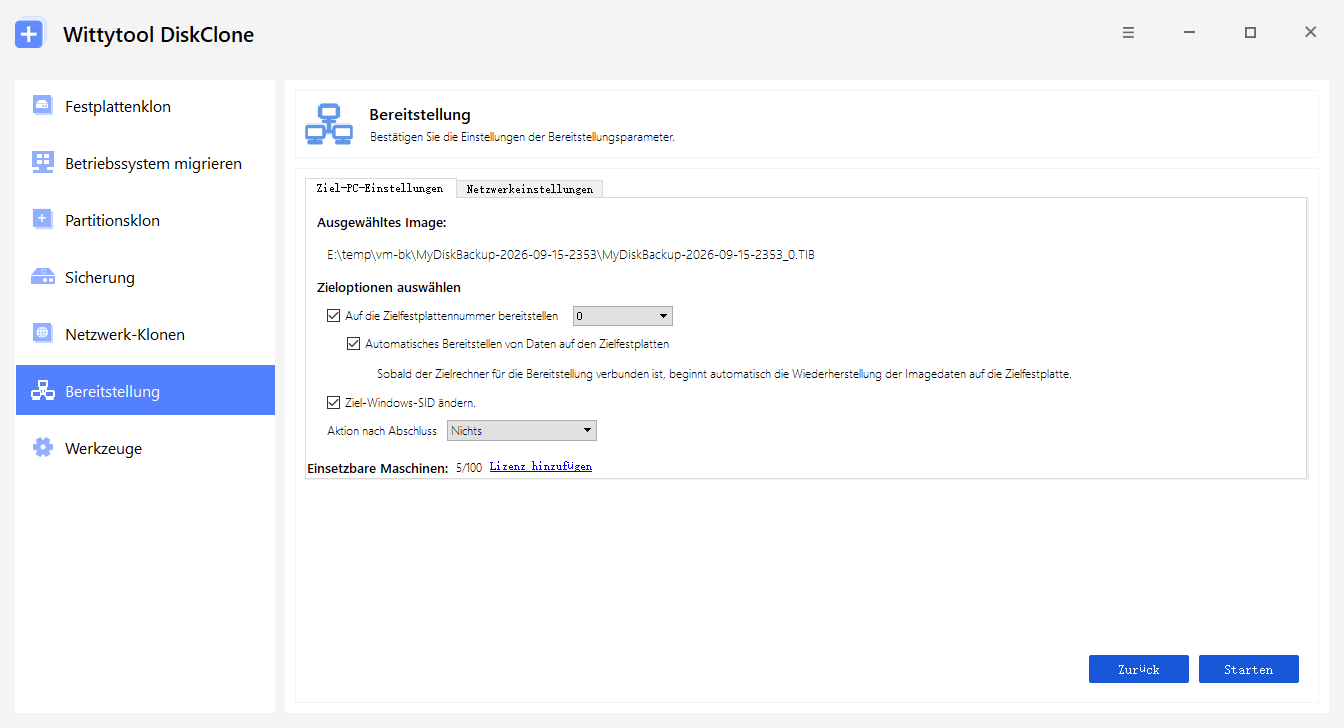This screenshot has height=728, width=1344.
Task: Go to Partitionsklon section
Action: tap(145, 220)
